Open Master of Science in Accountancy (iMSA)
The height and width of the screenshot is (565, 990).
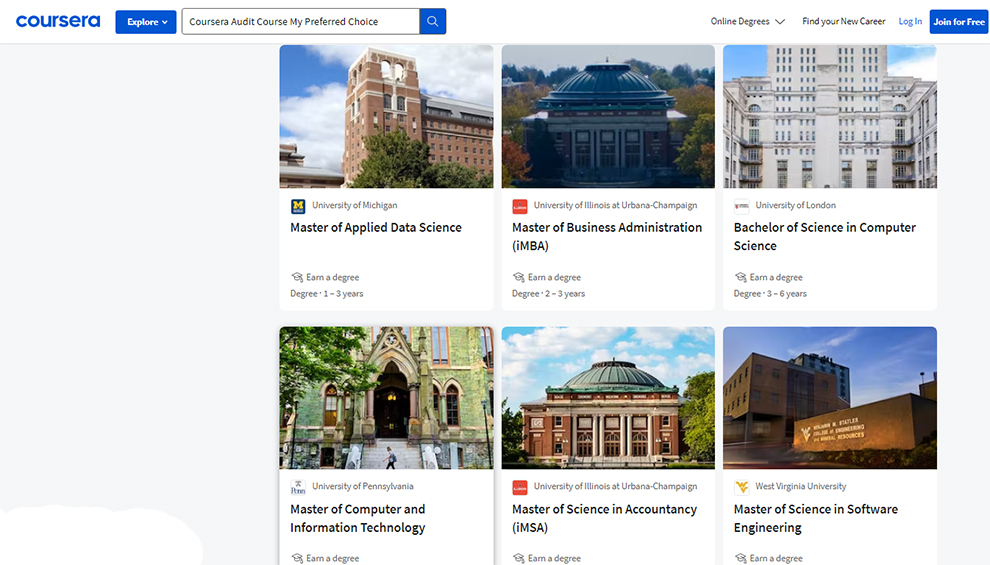coord(604,518)
